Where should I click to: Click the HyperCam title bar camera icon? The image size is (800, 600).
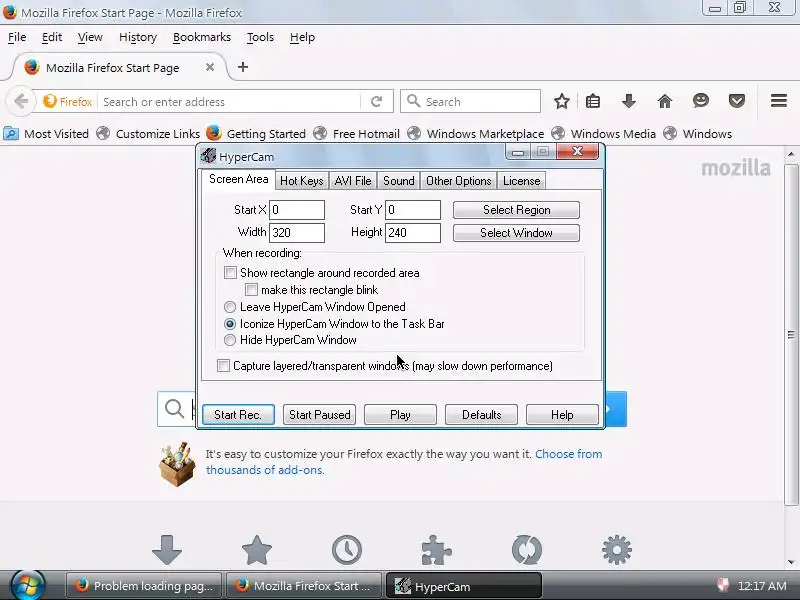[x=208, y=156]
